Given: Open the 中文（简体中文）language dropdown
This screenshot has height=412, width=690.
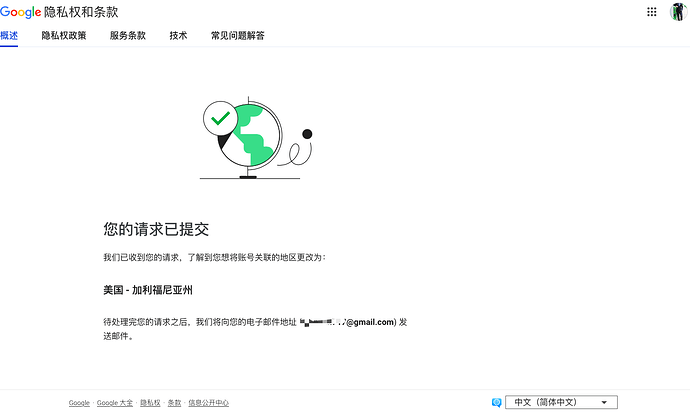Looking at the screenshot, I should point(561,402).
